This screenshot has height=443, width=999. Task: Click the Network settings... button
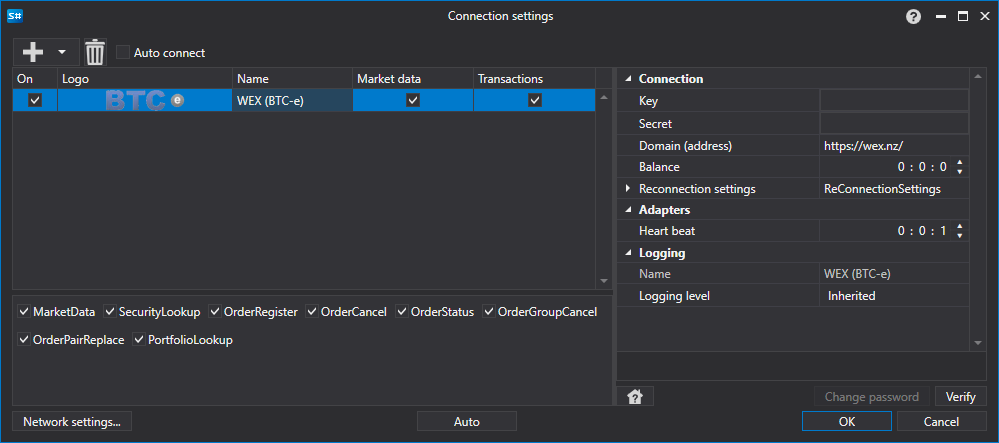tap(72, 421)
